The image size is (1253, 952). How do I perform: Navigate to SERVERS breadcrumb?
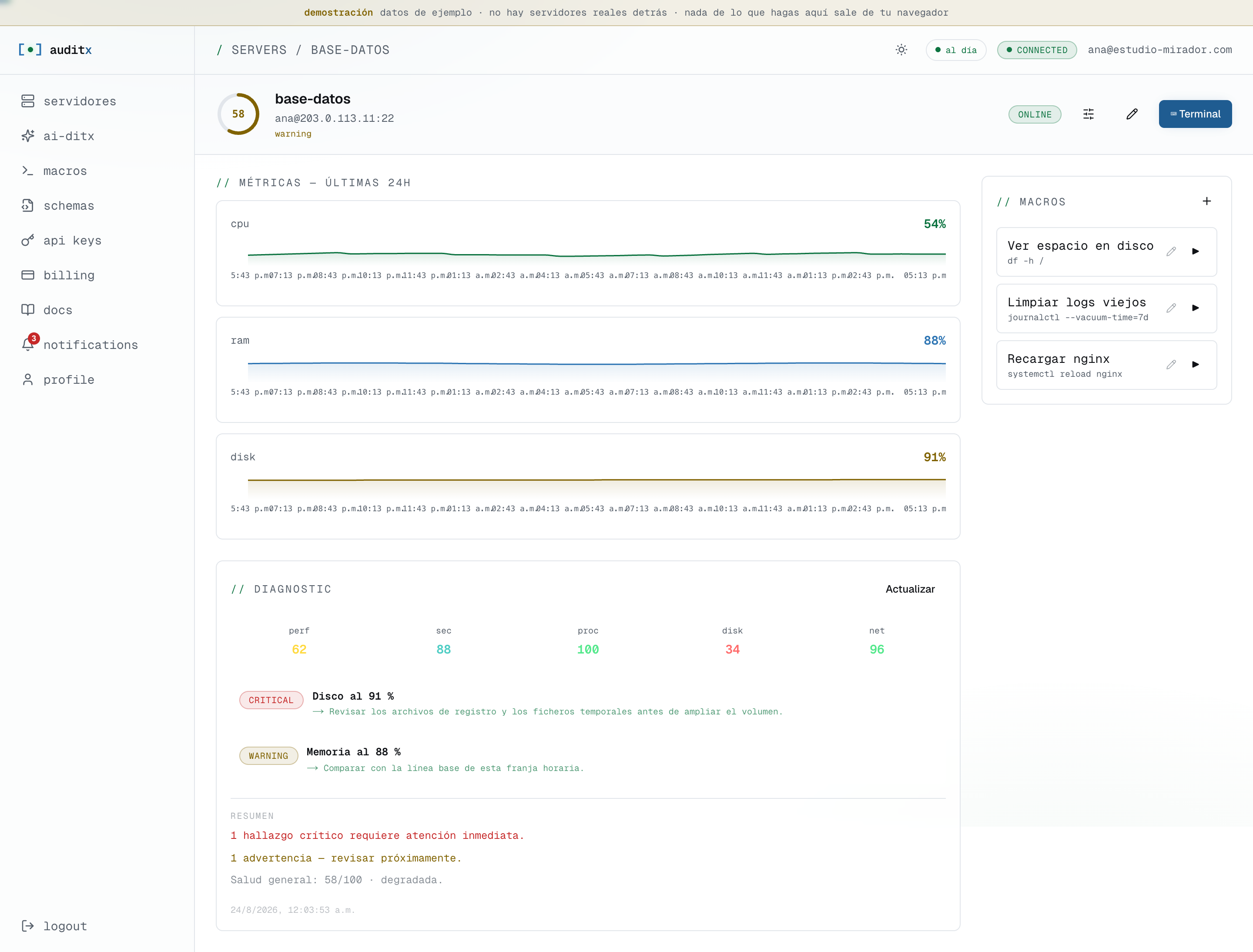(259, 50)
